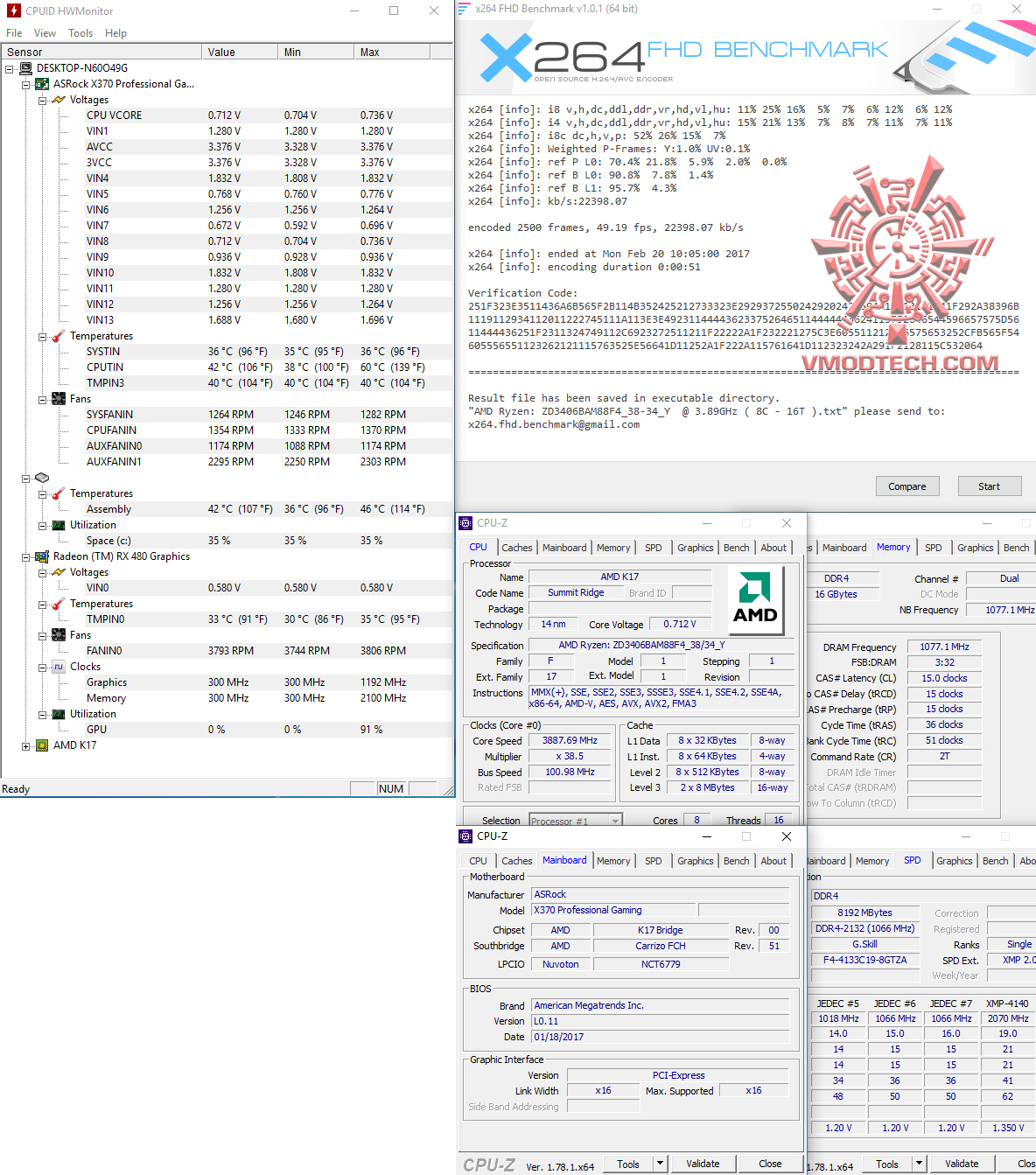The image size is (1036, 1175).
Task: Switch to the SPD tab in CPU-Z
Action: [653, 860]
